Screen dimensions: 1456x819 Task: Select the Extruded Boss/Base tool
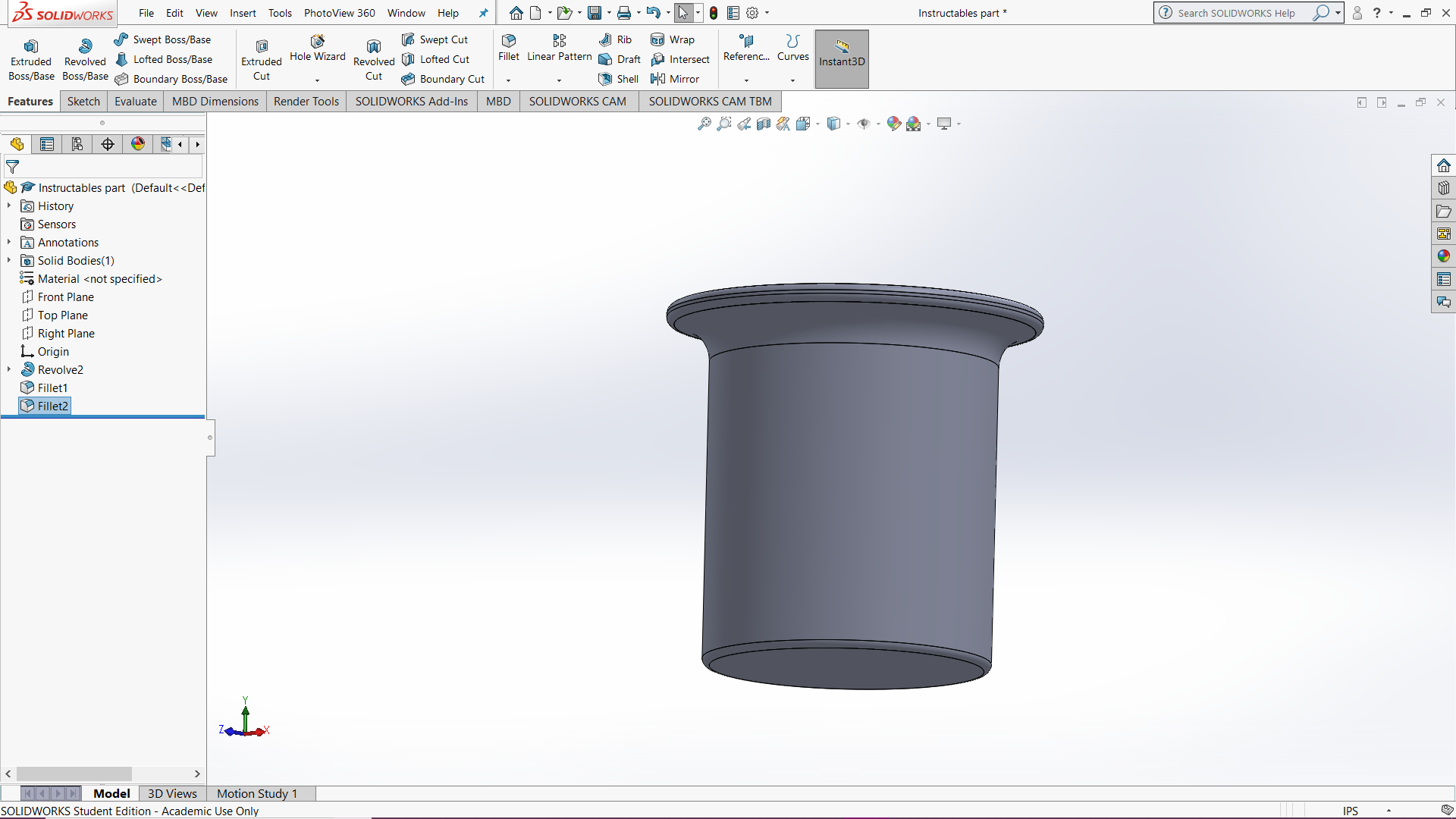click(x=31, y=59)
